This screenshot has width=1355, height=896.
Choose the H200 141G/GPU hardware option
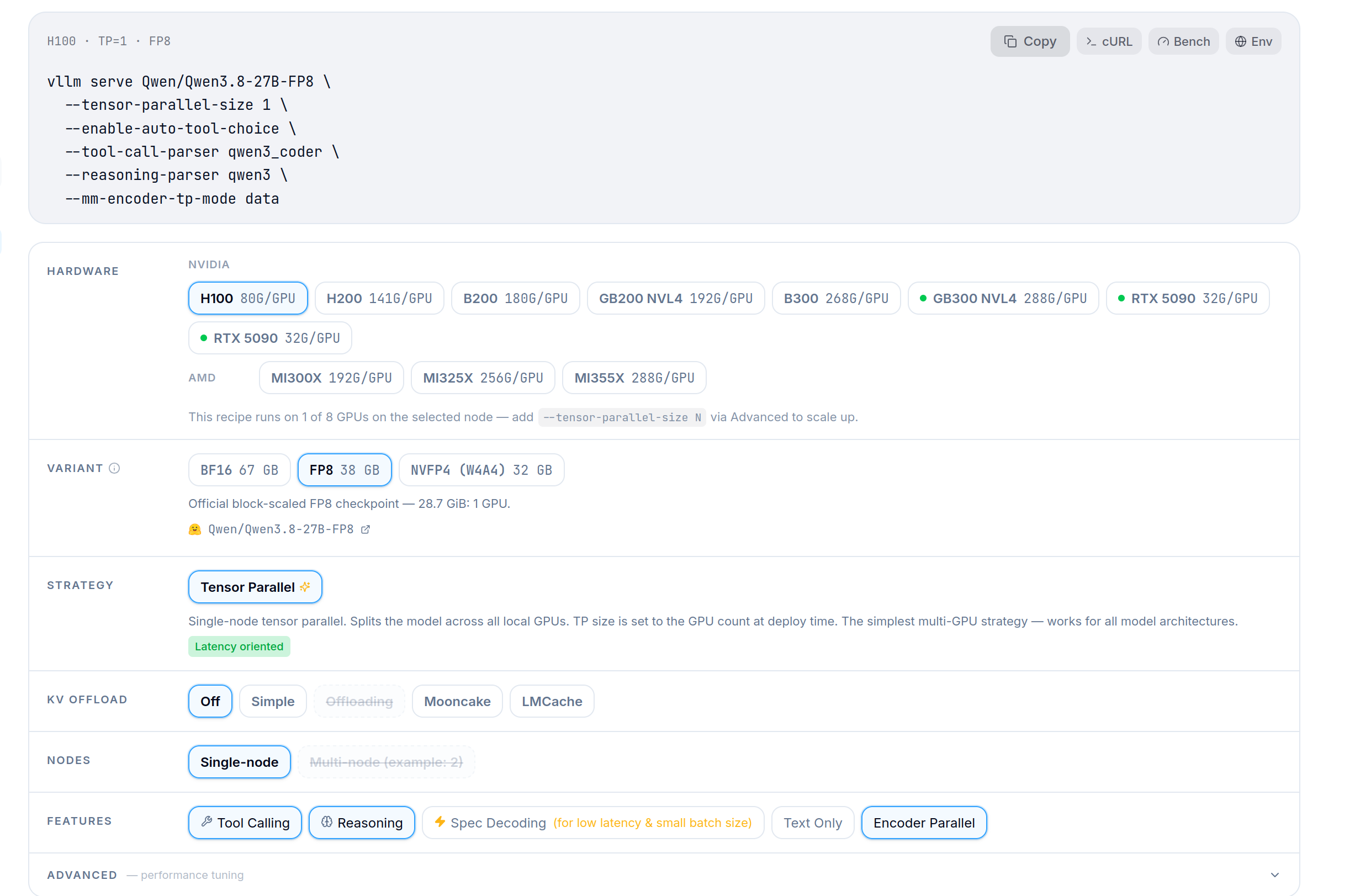point(379,298)
